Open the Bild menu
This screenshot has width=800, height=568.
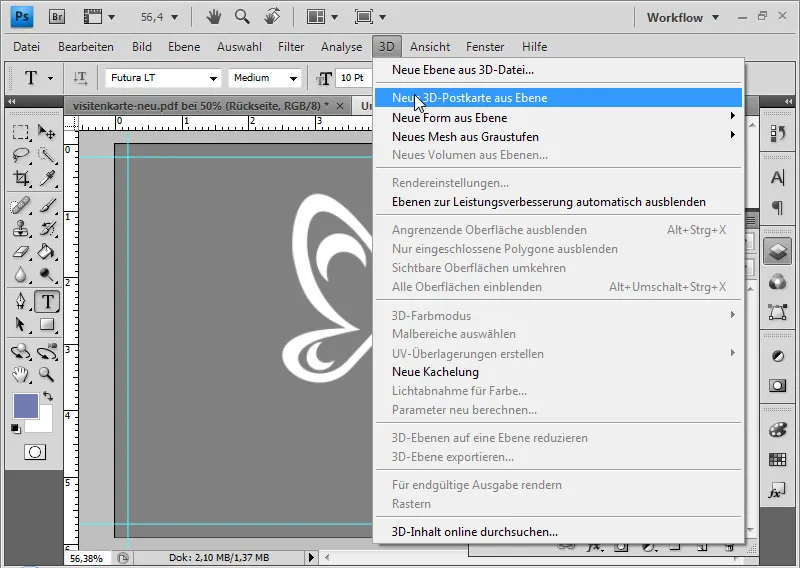pyautogui.click(x=141, y=46)
